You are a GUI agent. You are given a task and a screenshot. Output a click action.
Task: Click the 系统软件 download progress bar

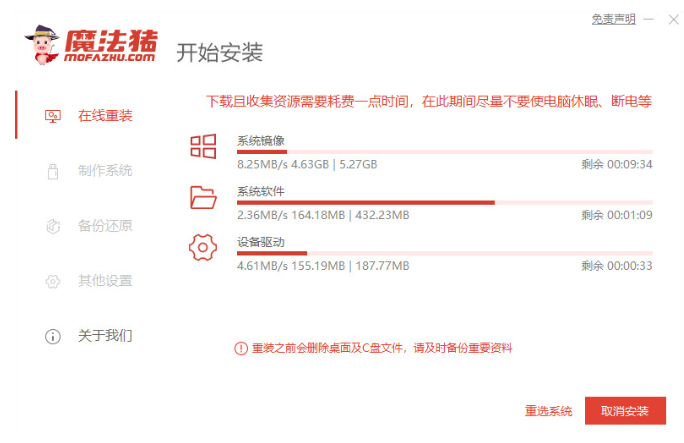point(444,202)
